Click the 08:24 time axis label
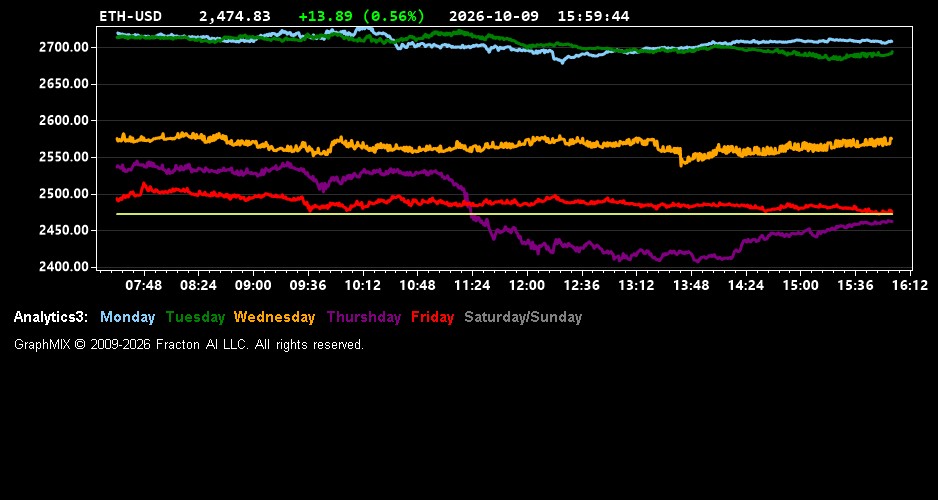 pos(199,286)
